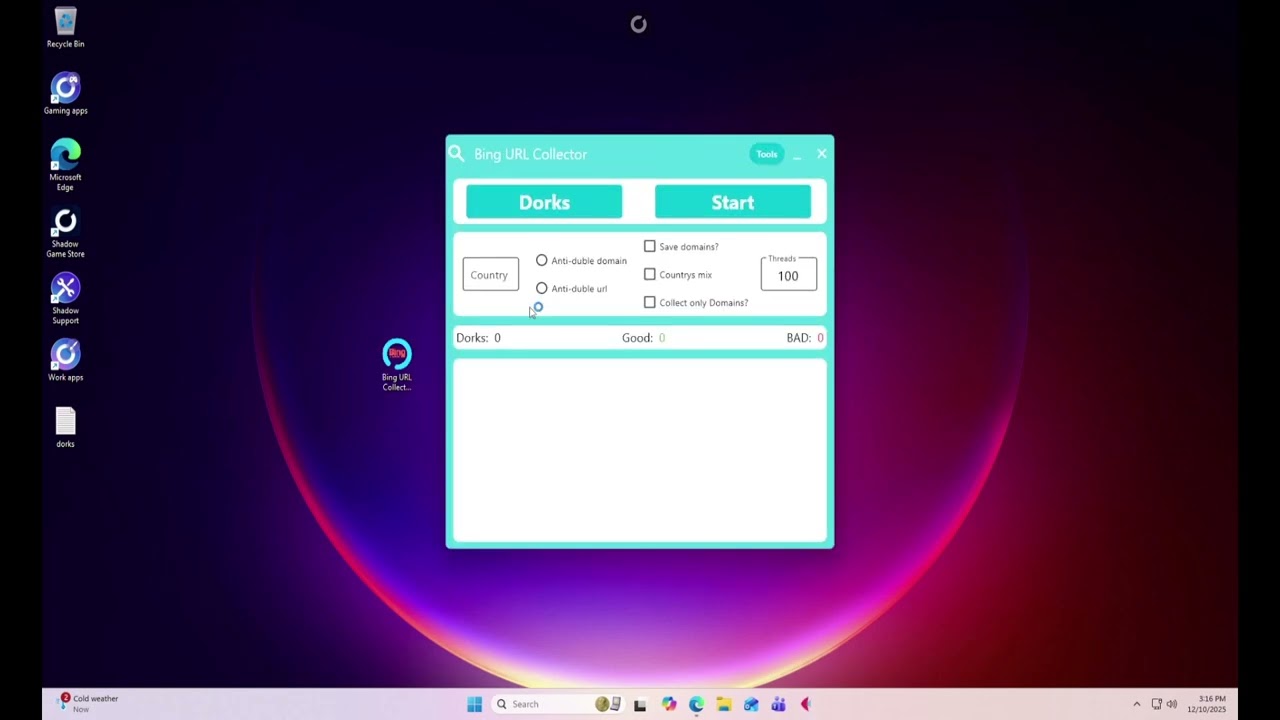
Task: Enable the Countrys mix checkbox
Action: coord(650,274)
